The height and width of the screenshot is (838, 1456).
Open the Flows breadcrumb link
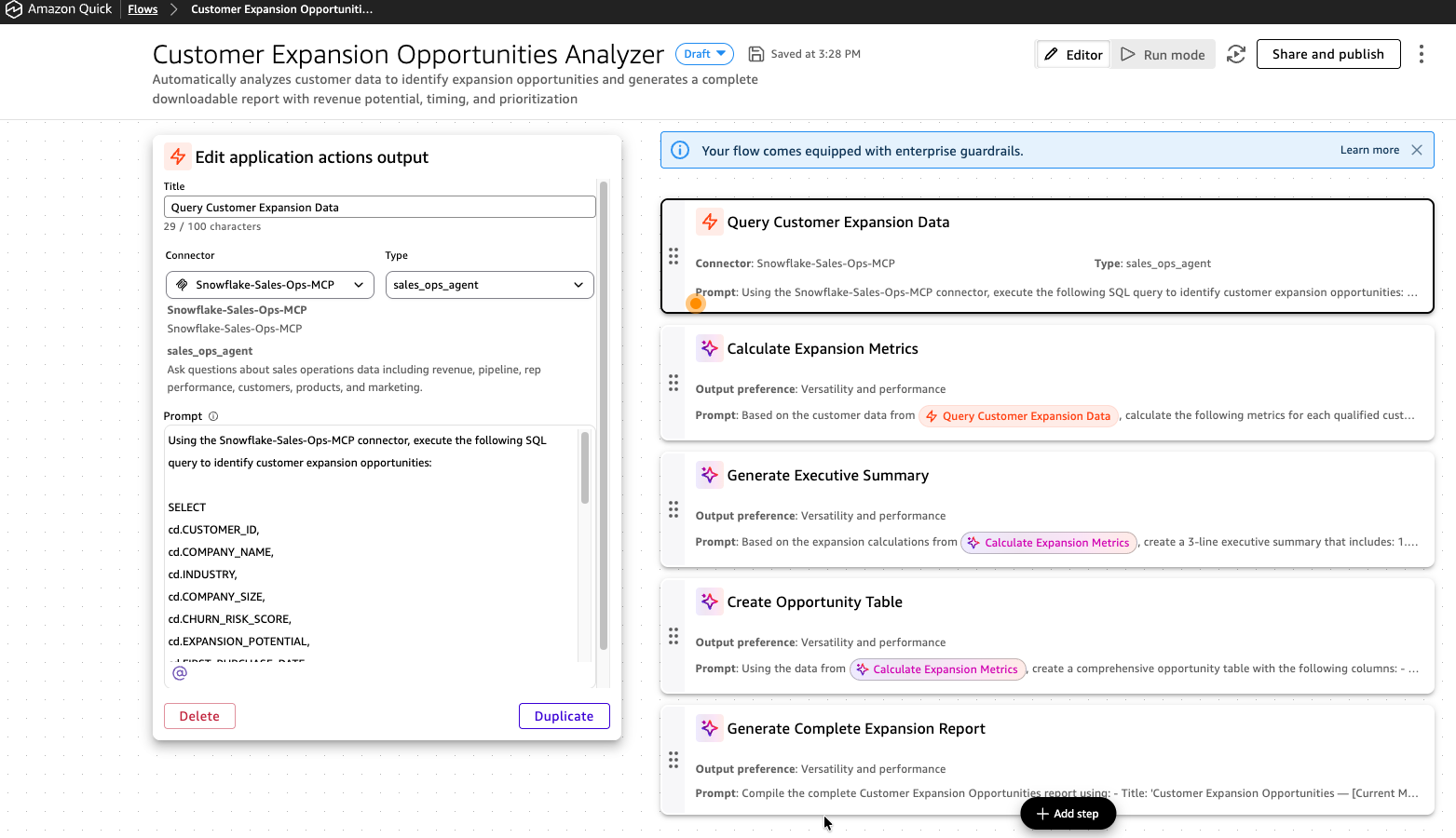(143, 9)
